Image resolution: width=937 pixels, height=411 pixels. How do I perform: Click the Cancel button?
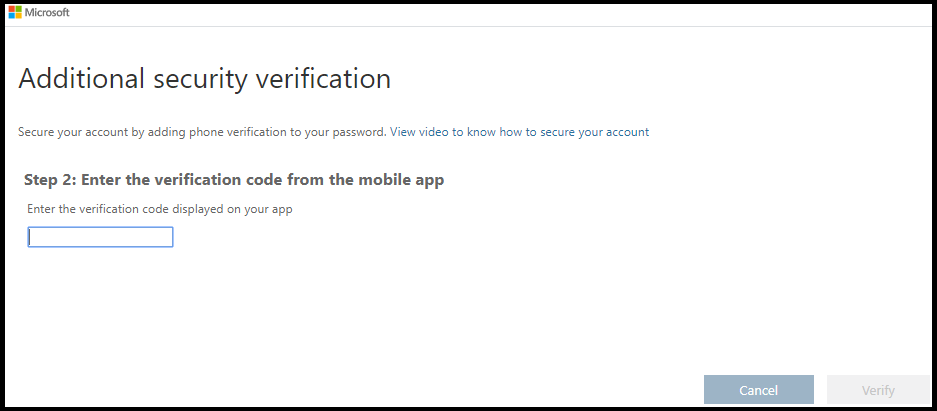[x=758, y=390]
